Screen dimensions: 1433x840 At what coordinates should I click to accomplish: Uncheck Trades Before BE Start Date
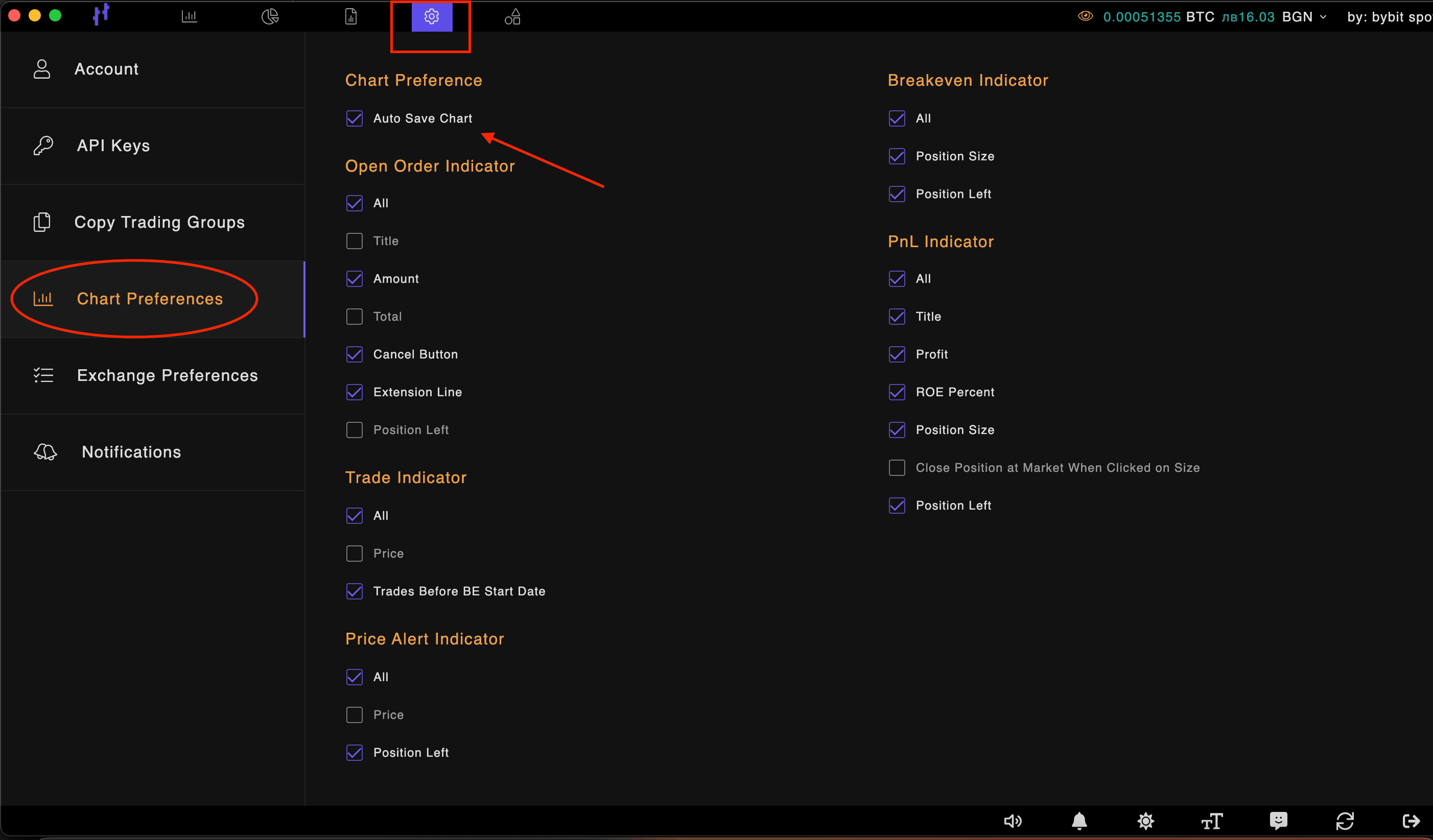pyautogui.click(x=354, y=591)
